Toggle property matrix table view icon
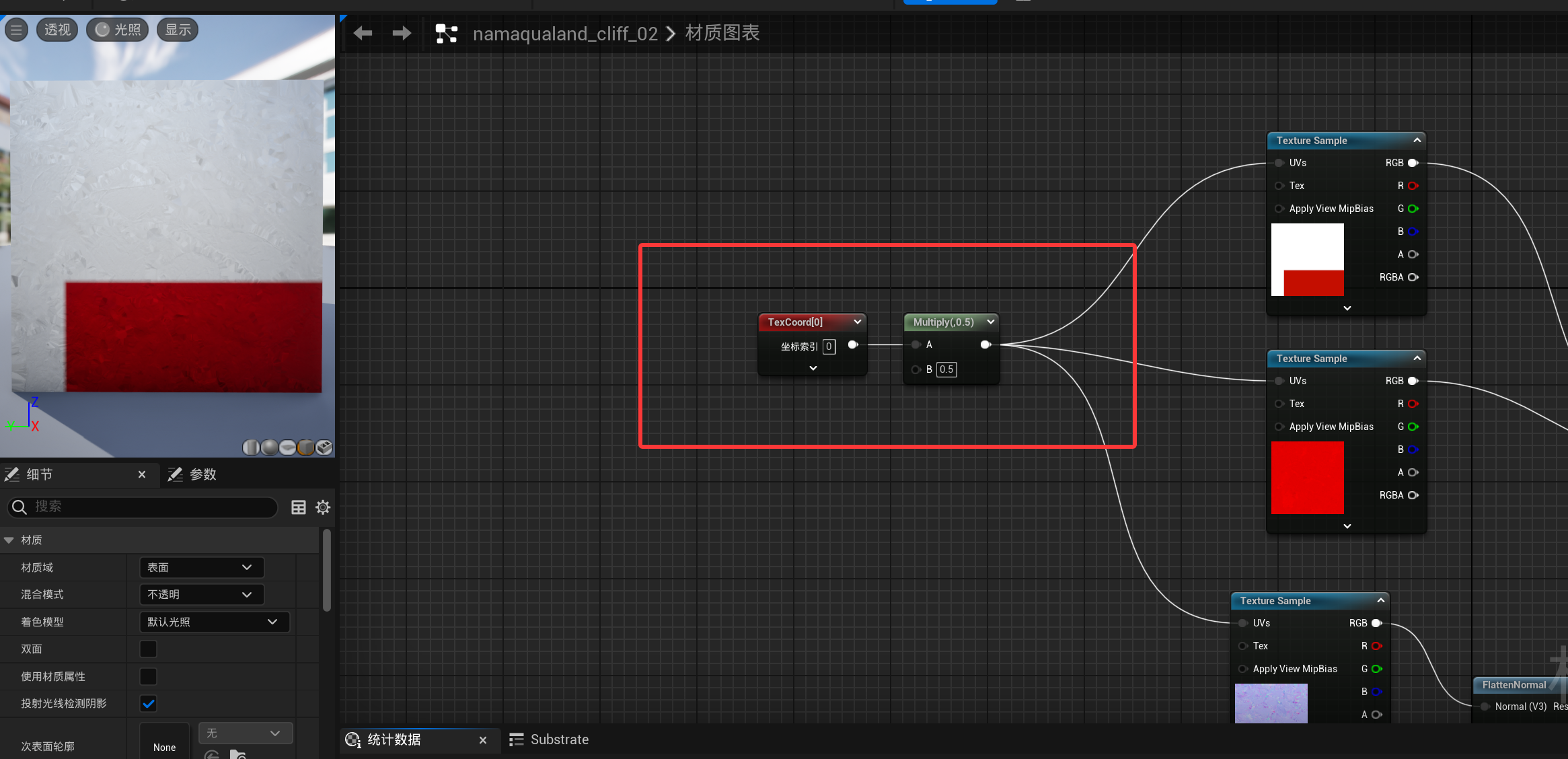 click(299, 507)
